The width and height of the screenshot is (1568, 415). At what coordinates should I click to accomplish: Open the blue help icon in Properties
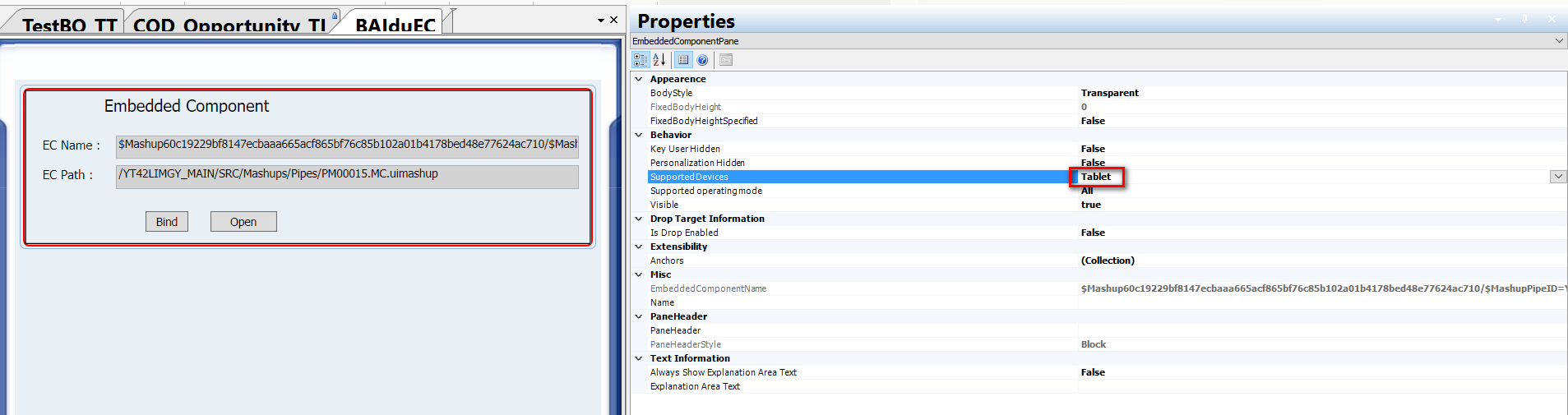(x=702, y=60)
